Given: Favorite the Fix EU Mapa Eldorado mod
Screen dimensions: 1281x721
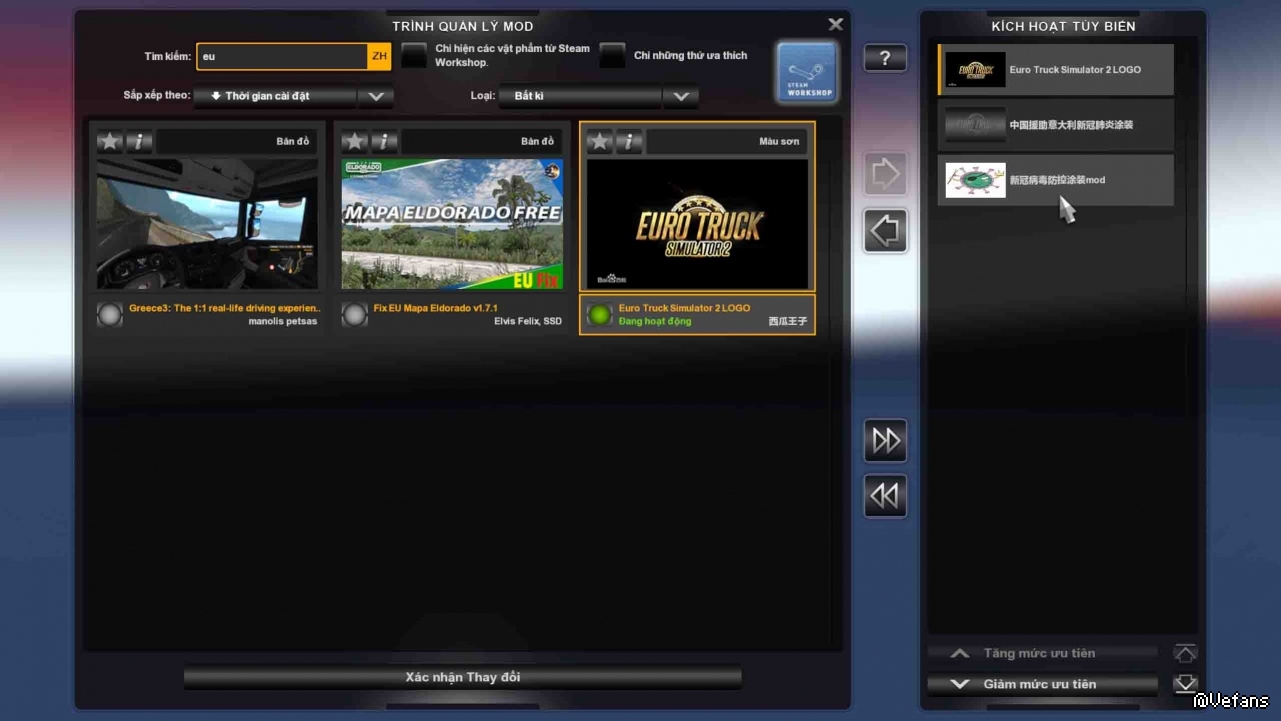Looking at the screenshot, I should pos(355,141).
